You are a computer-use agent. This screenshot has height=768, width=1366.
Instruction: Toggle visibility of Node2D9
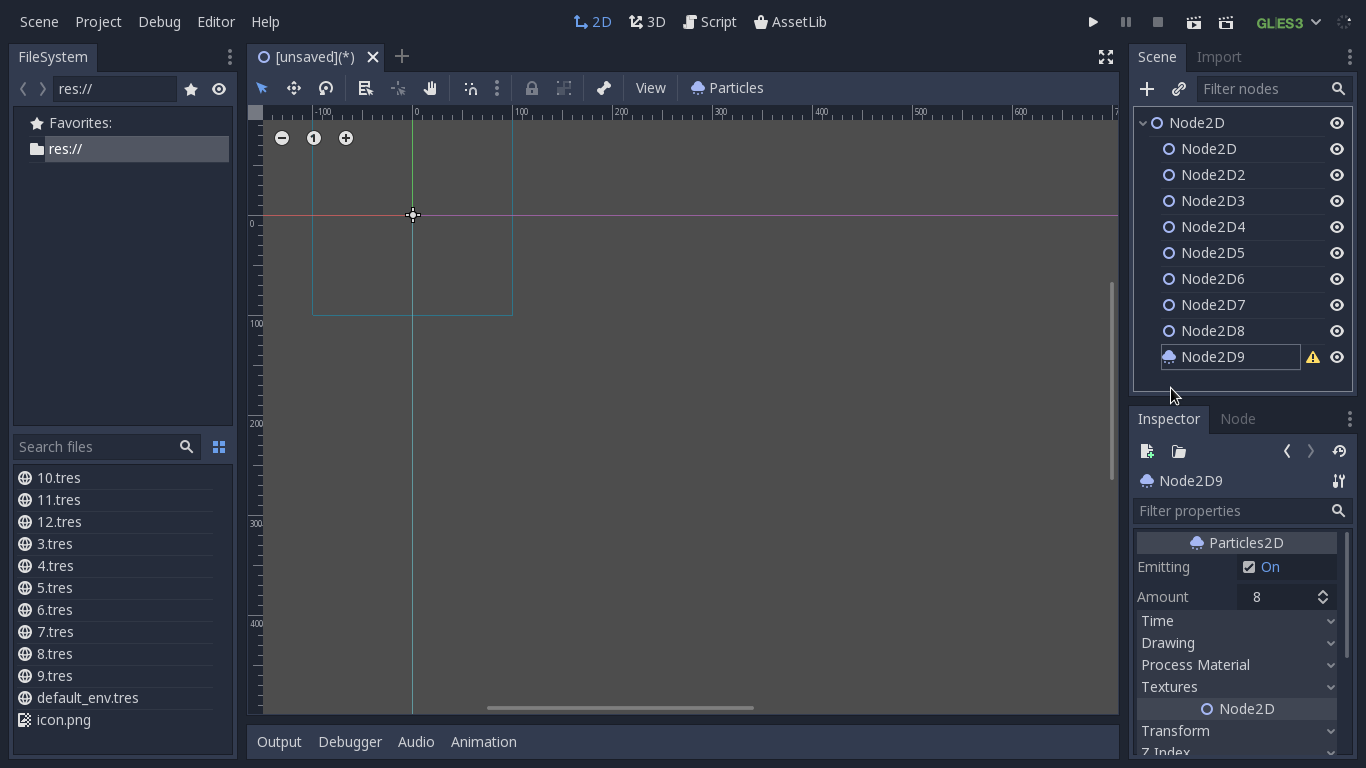point(1337,357)
